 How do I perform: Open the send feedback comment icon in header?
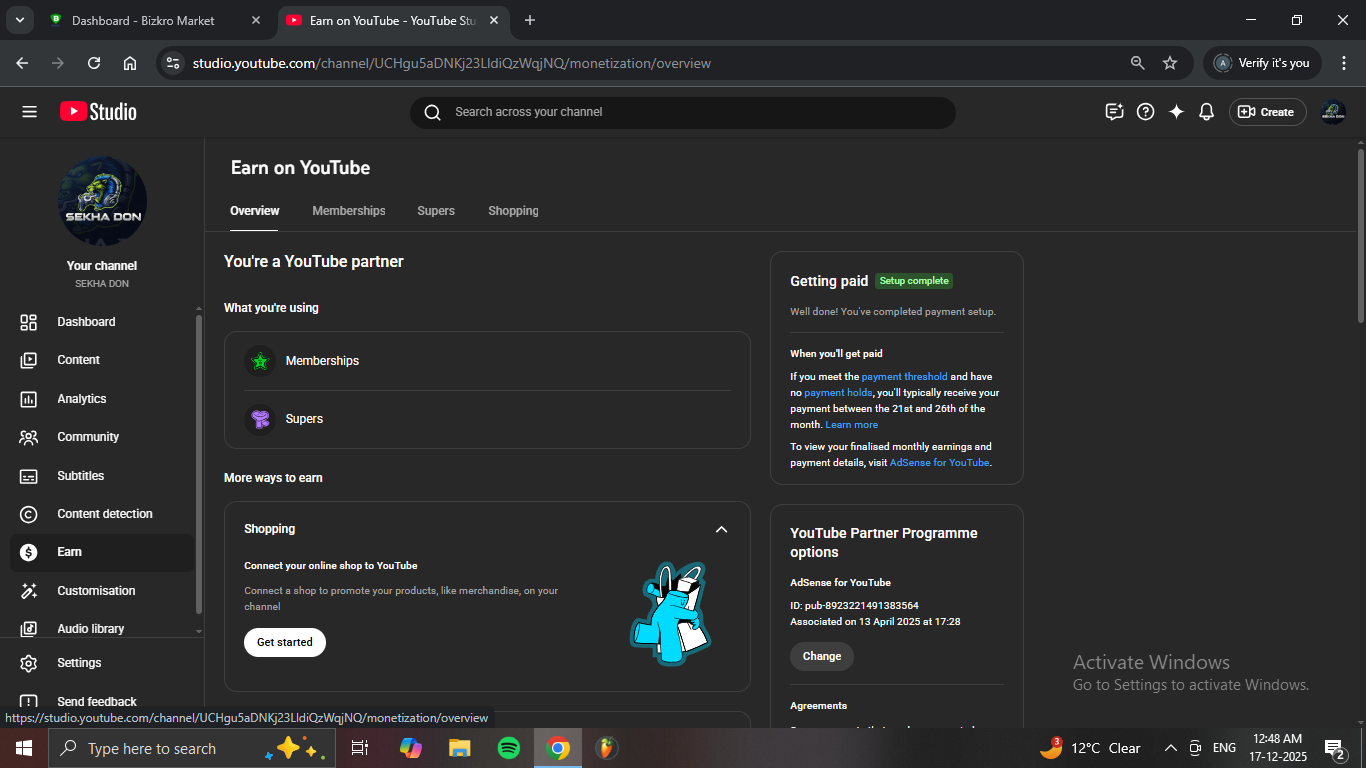[1114, 112]
